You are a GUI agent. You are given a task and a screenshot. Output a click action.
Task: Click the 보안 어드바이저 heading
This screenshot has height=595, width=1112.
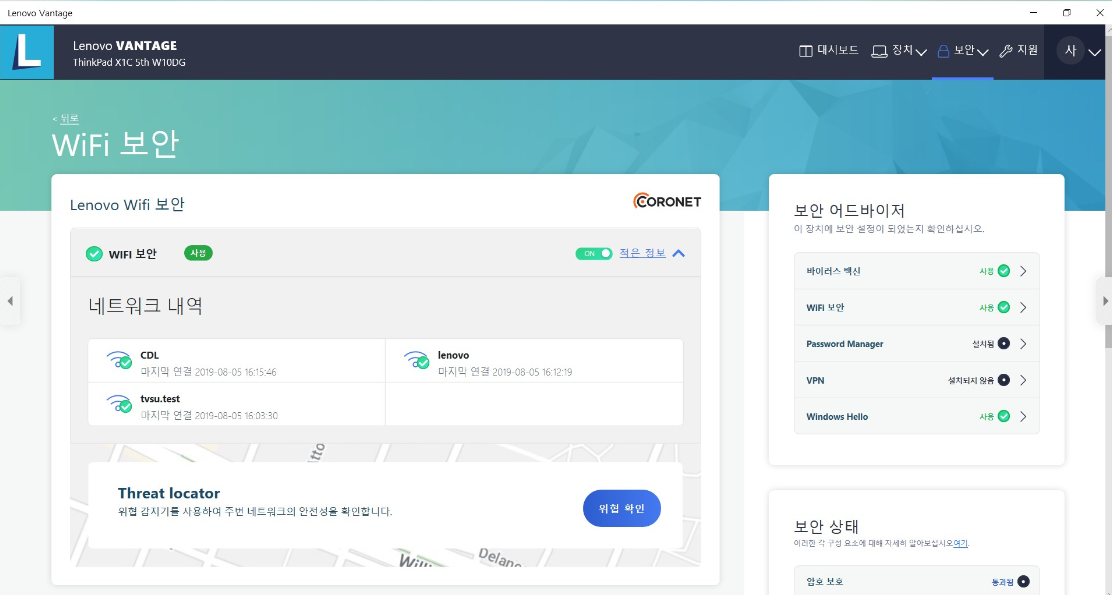click(849, 211)
